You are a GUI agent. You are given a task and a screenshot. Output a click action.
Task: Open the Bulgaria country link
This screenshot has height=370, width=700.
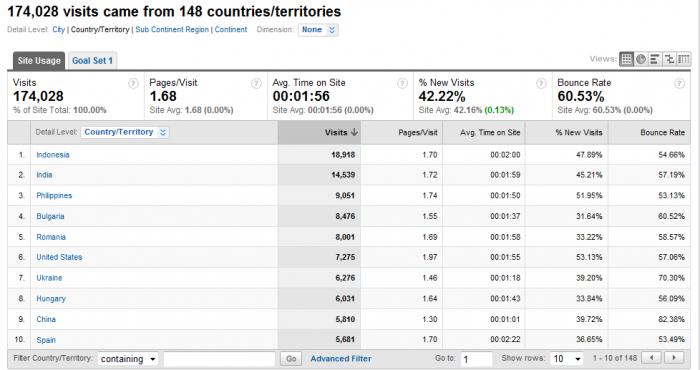tap(50, 216)
